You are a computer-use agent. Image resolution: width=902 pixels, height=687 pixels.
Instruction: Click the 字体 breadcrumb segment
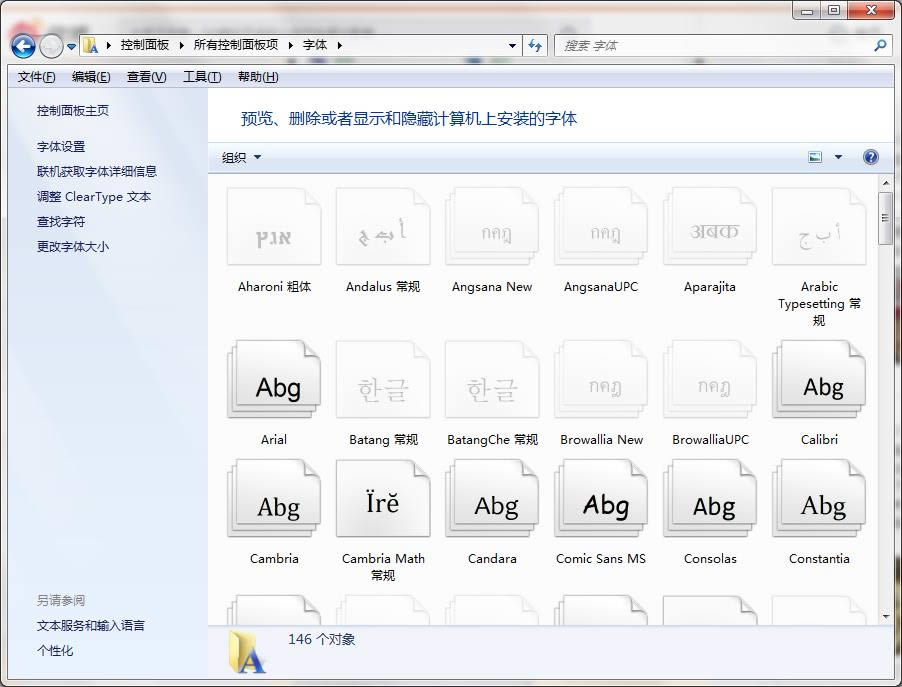[315, 45]
